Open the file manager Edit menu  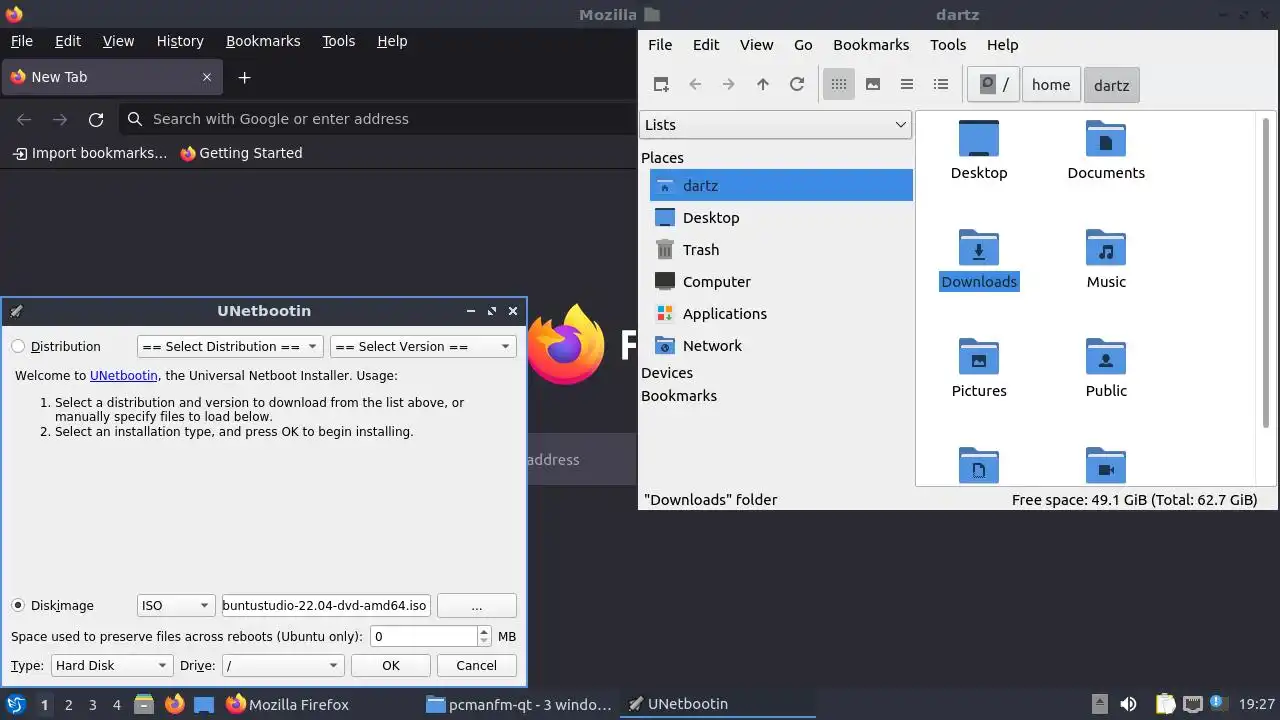pyautogui.click(x=706, y=45)
